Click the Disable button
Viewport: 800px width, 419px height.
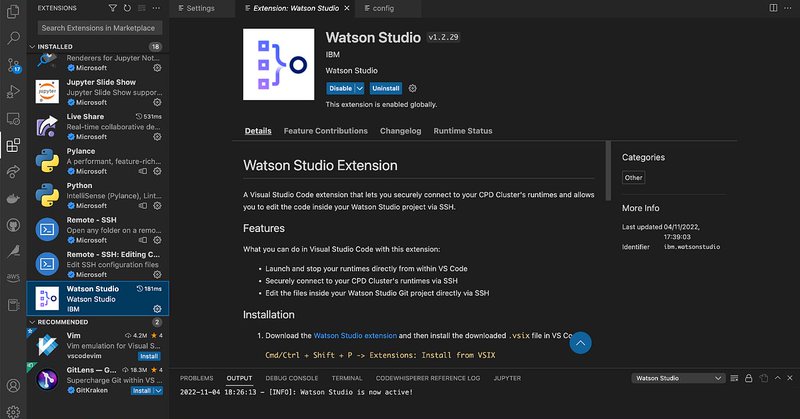tap(340, 88)
